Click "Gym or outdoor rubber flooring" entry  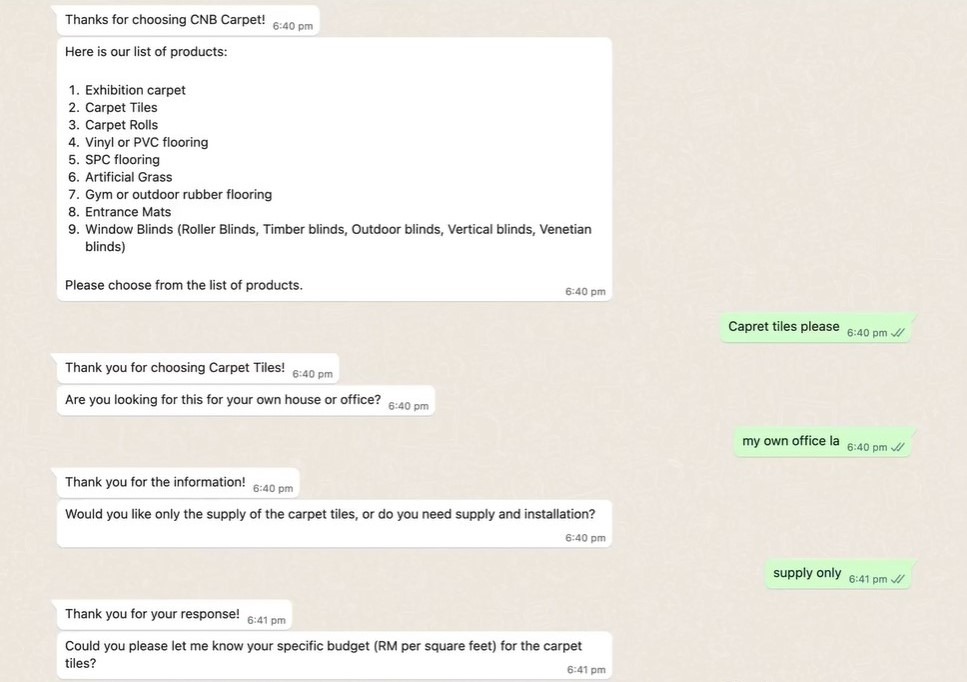pos(178,194)
